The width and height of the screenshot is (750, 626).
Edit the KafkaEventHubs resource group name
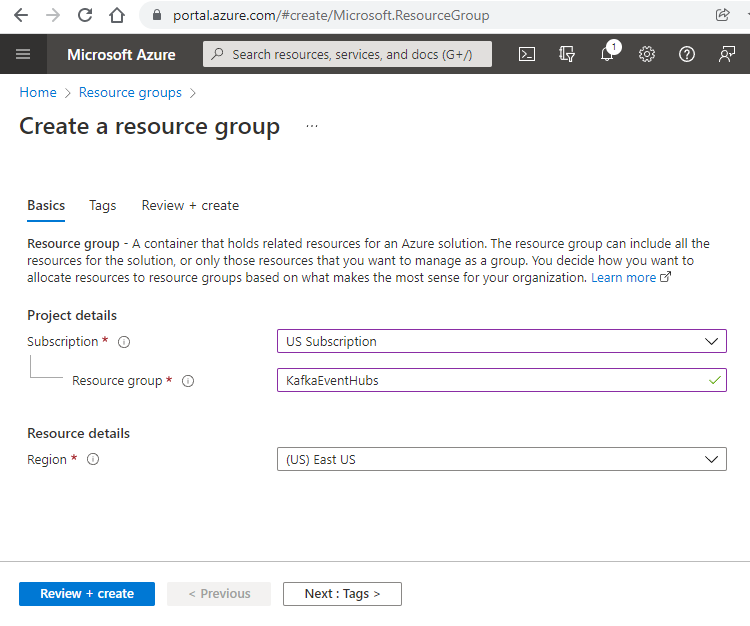tap(502, 380)
